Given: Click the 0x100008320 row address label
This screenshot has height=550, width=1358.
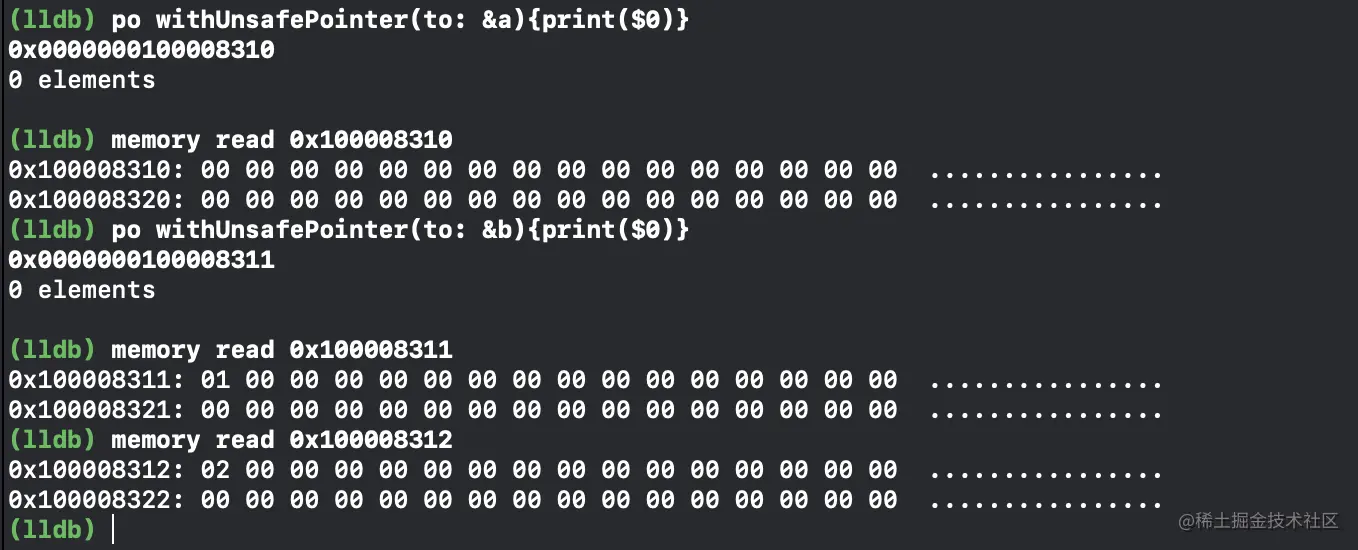Looking at the screenshot, I should [97, 200].
